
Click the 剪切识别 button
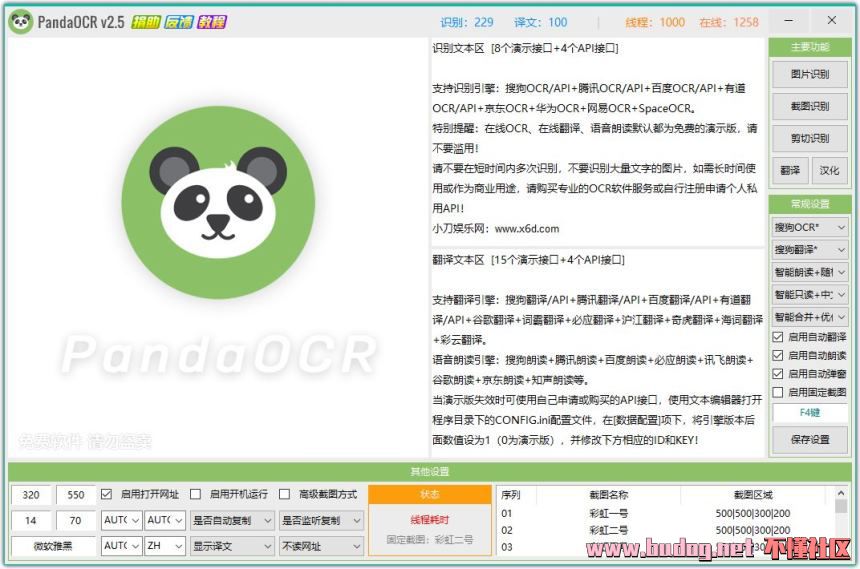(810, 138)
